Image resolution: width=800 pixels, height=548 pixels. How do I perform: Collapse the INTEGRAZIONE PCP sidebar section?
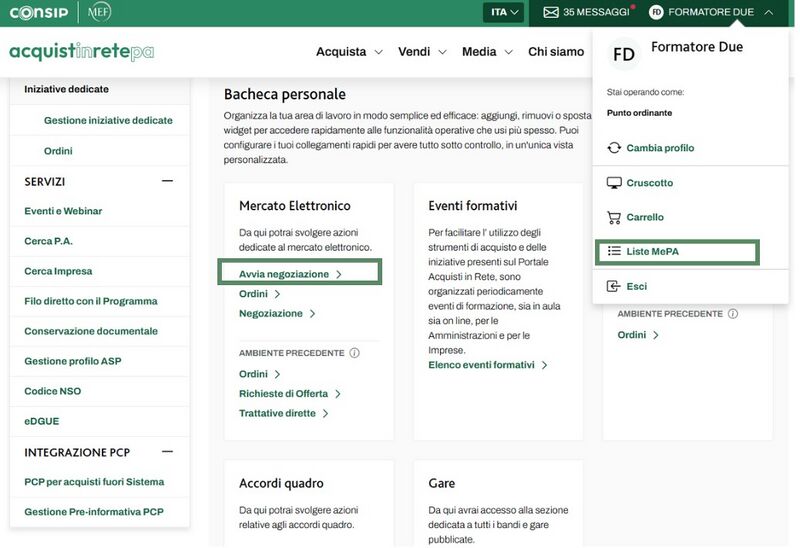point(167,452)
